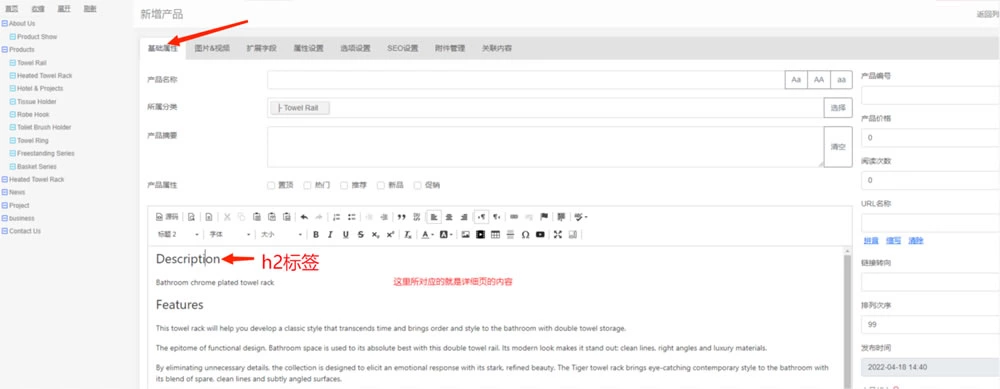Apply subscript formatting

pos(376,235)
